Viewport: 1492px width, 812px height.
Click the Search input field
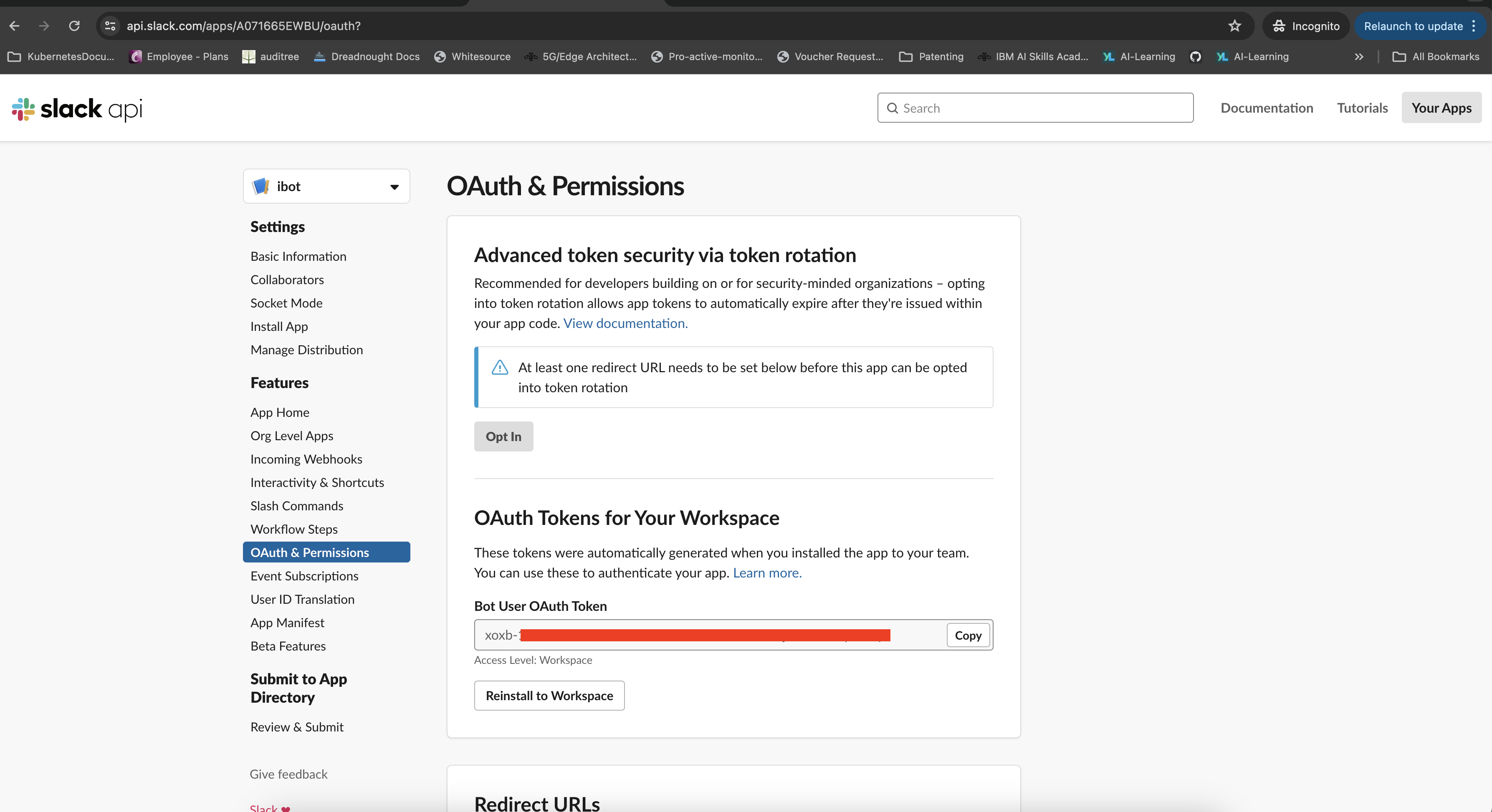(1035, 108)
